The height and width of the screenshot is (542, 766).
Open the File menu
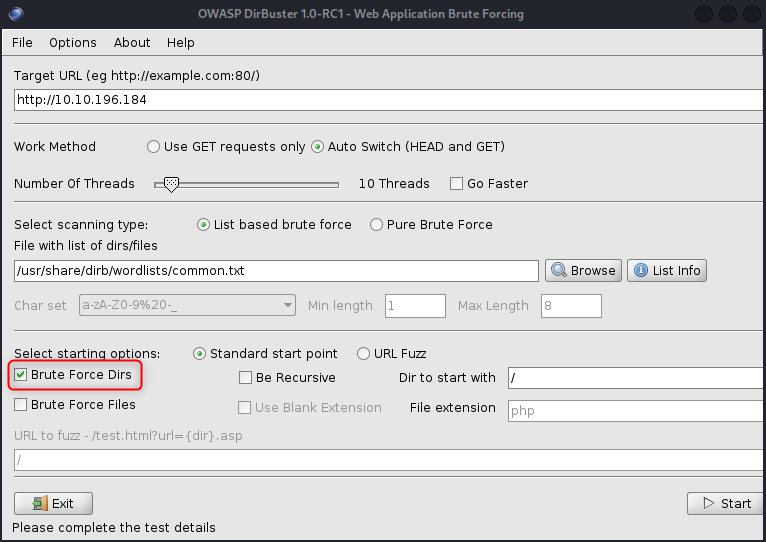(x=22, y=43)
